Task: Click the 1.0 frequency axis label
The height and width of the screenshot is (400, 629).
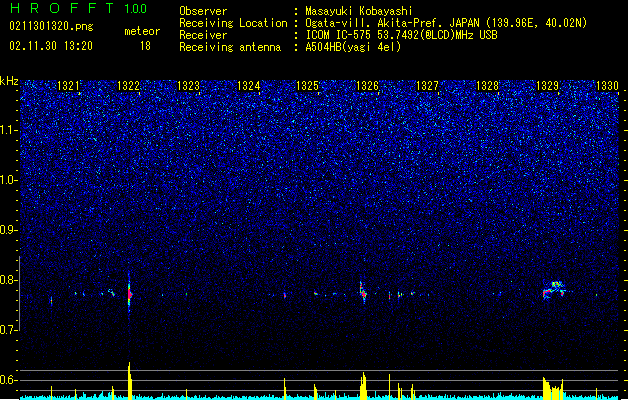Action: [9, 180]
